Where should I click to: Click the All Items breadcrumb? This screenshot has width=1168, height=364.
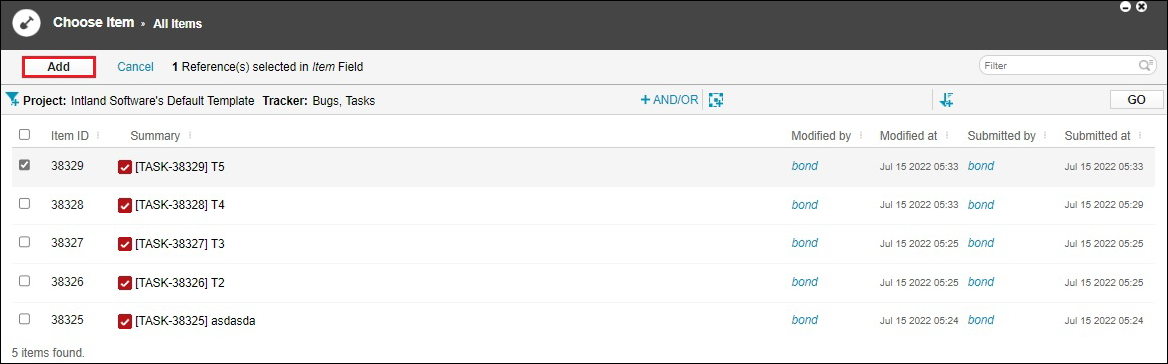click(177, 24)
